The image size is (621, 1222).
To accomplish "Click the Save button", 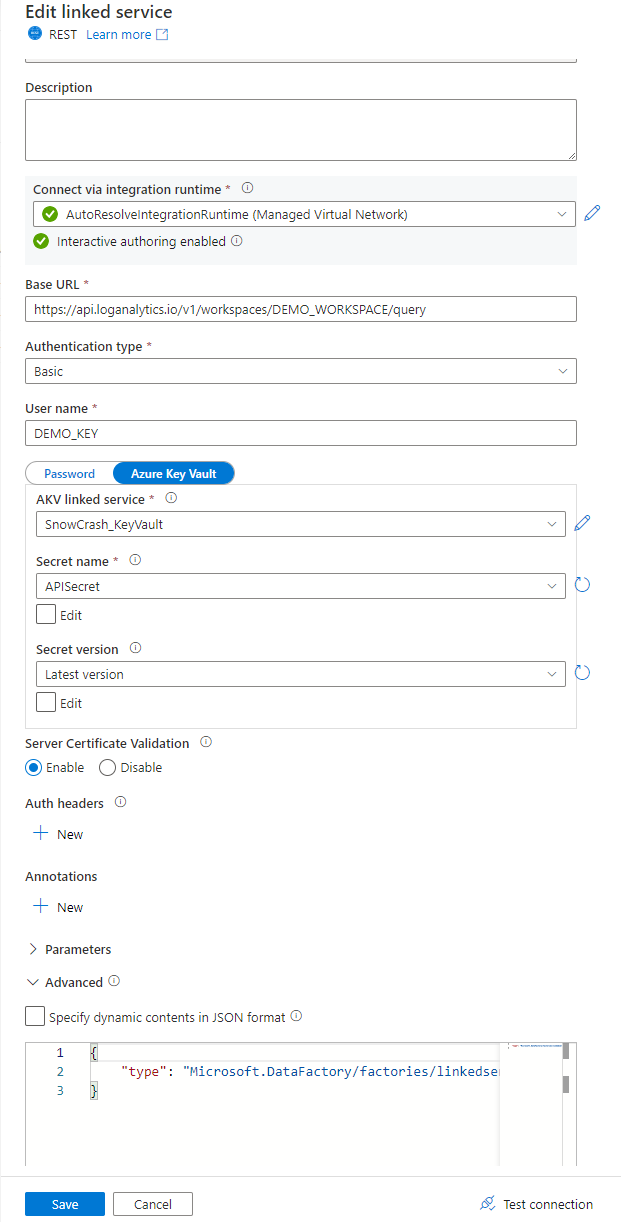I will click(65, 1204).
